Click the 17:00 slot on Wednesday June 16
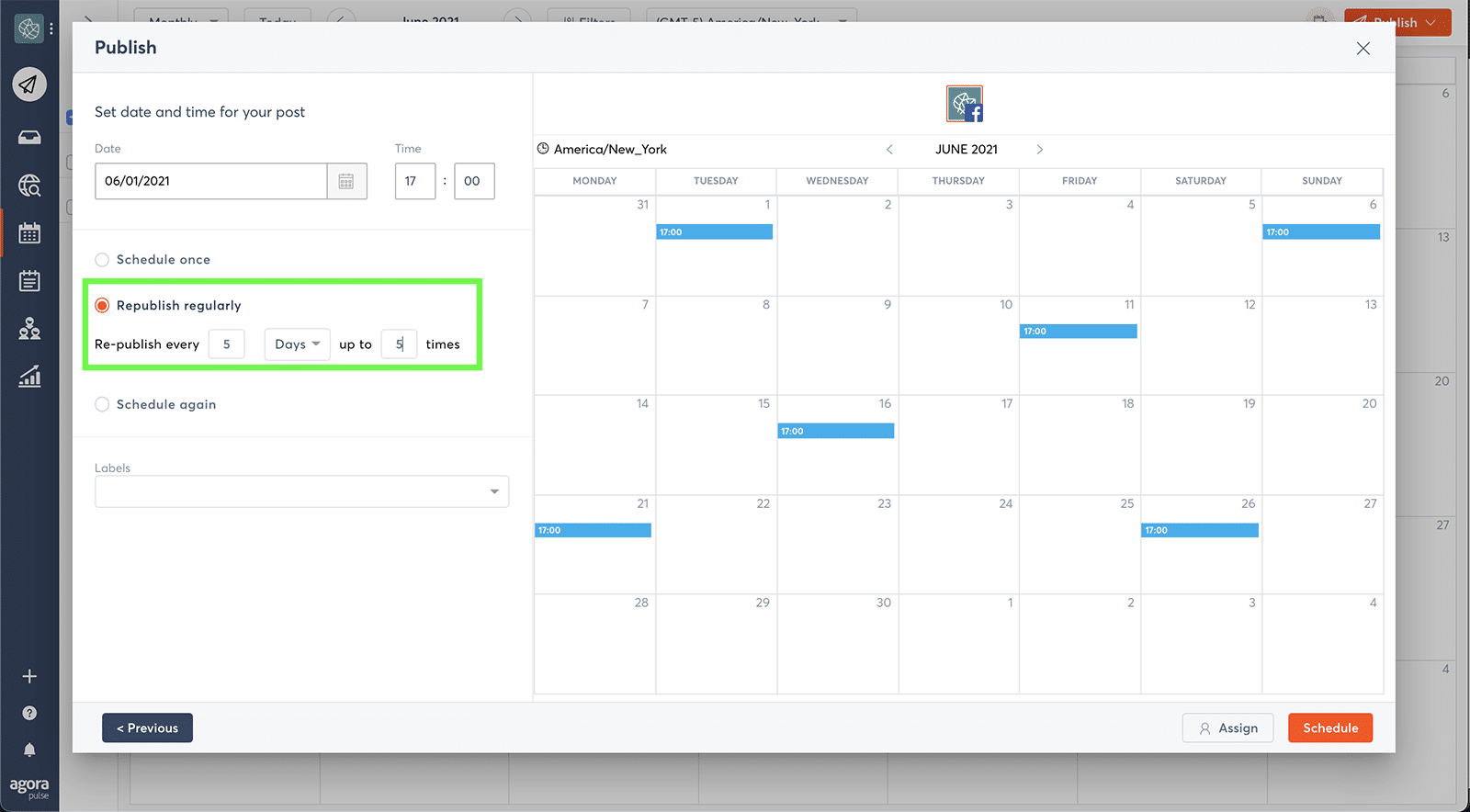This screenshot has height=812, width=1470. click(x=836, y=431)
